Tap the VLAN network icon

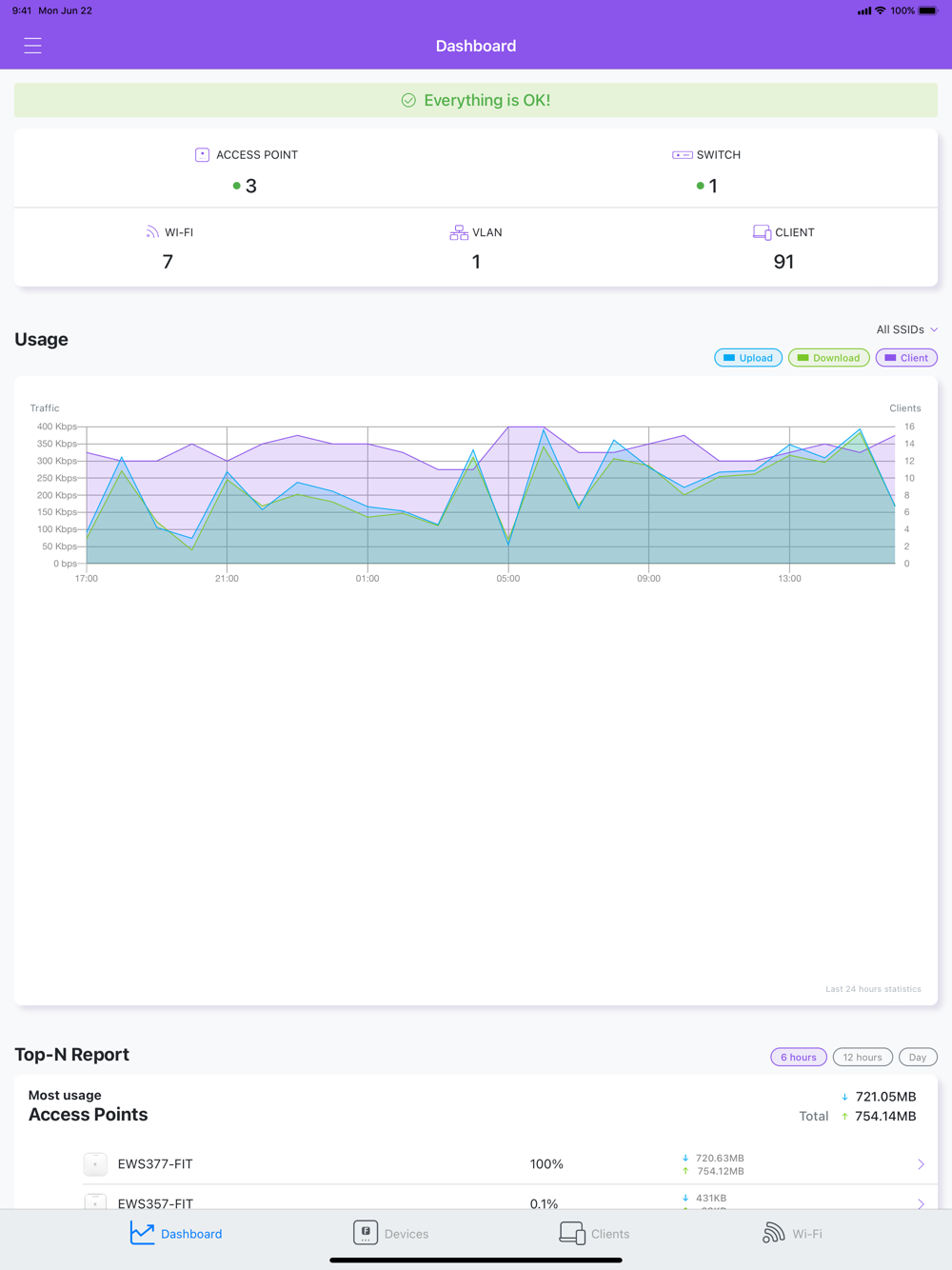(x=459, y=232)
